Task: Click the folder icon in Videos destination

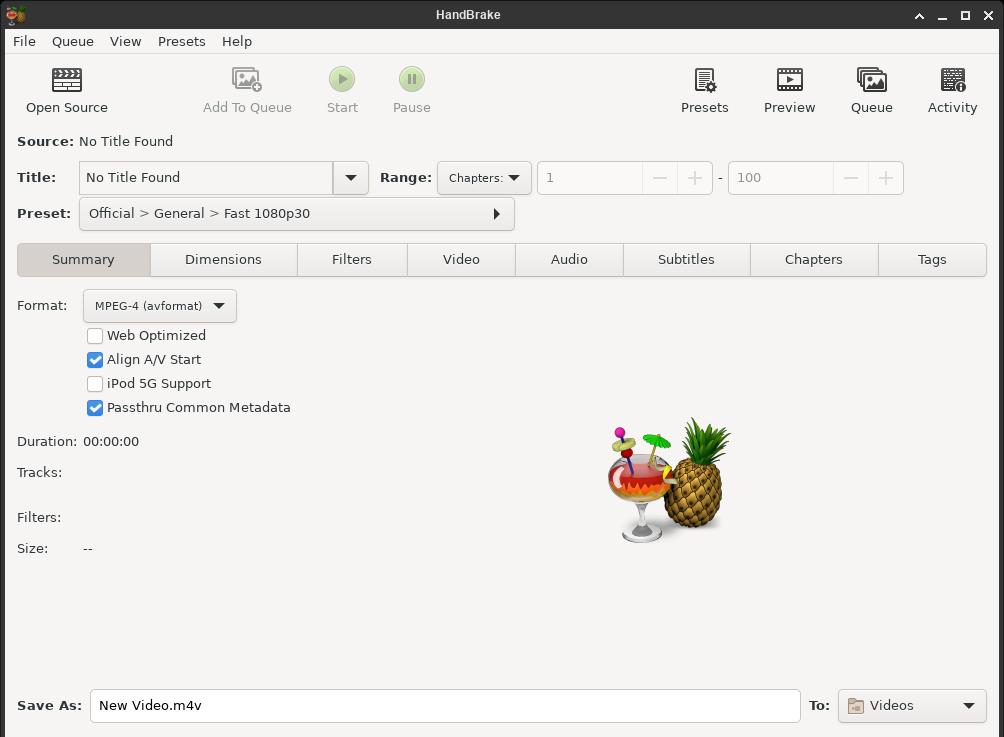Action: point(855,706)
